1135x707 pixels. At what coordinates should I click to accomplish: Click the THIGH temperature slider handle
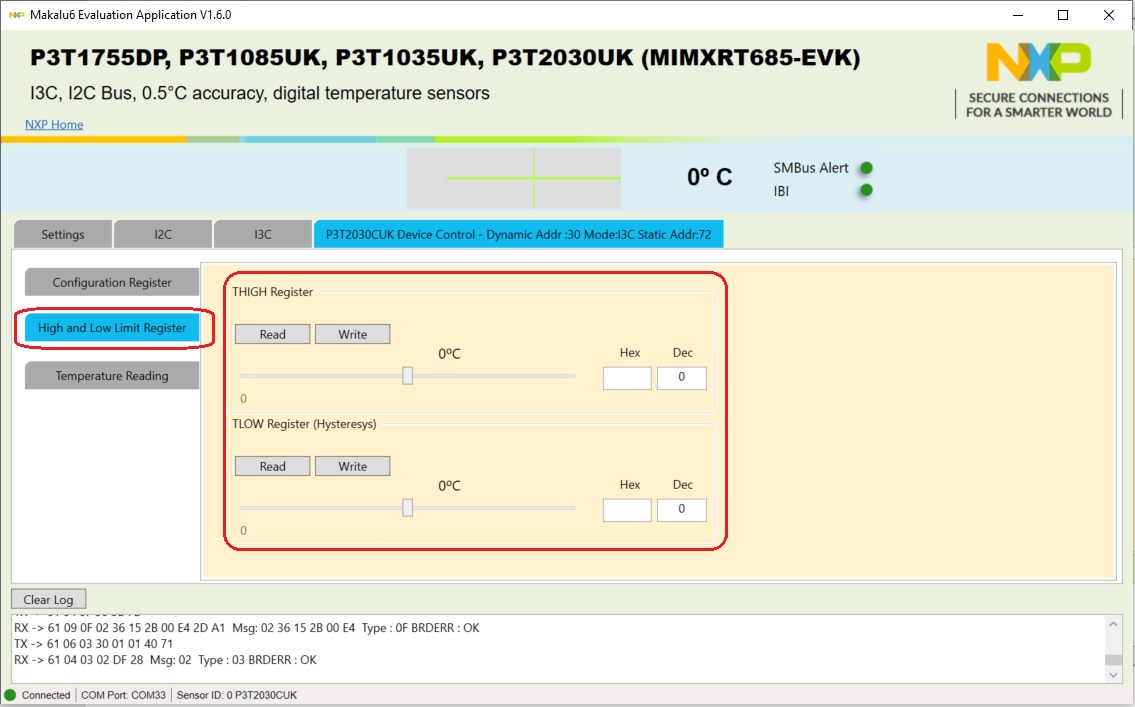pos(408,376)
